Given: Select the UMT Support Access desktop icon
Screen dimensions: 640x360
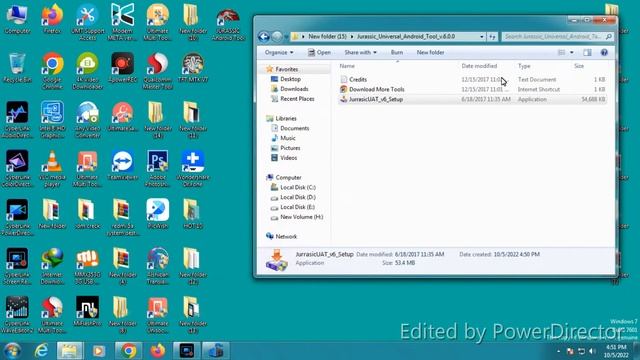Looking at the screenshot, I should (x=87, y=22).
